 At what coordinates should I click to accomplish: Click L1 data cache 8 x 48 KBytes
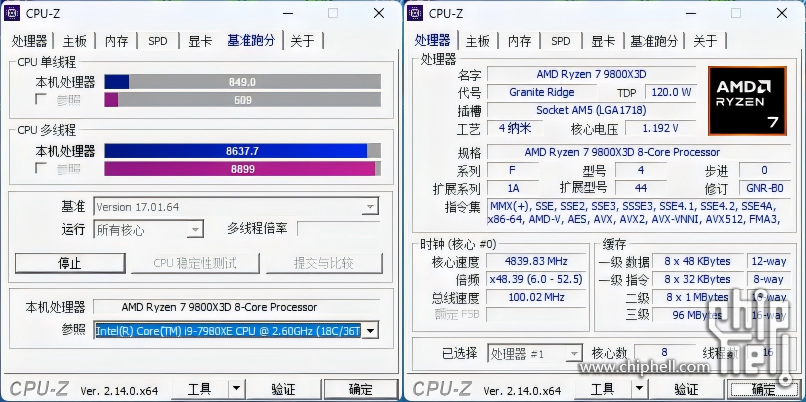click(697, 261)
